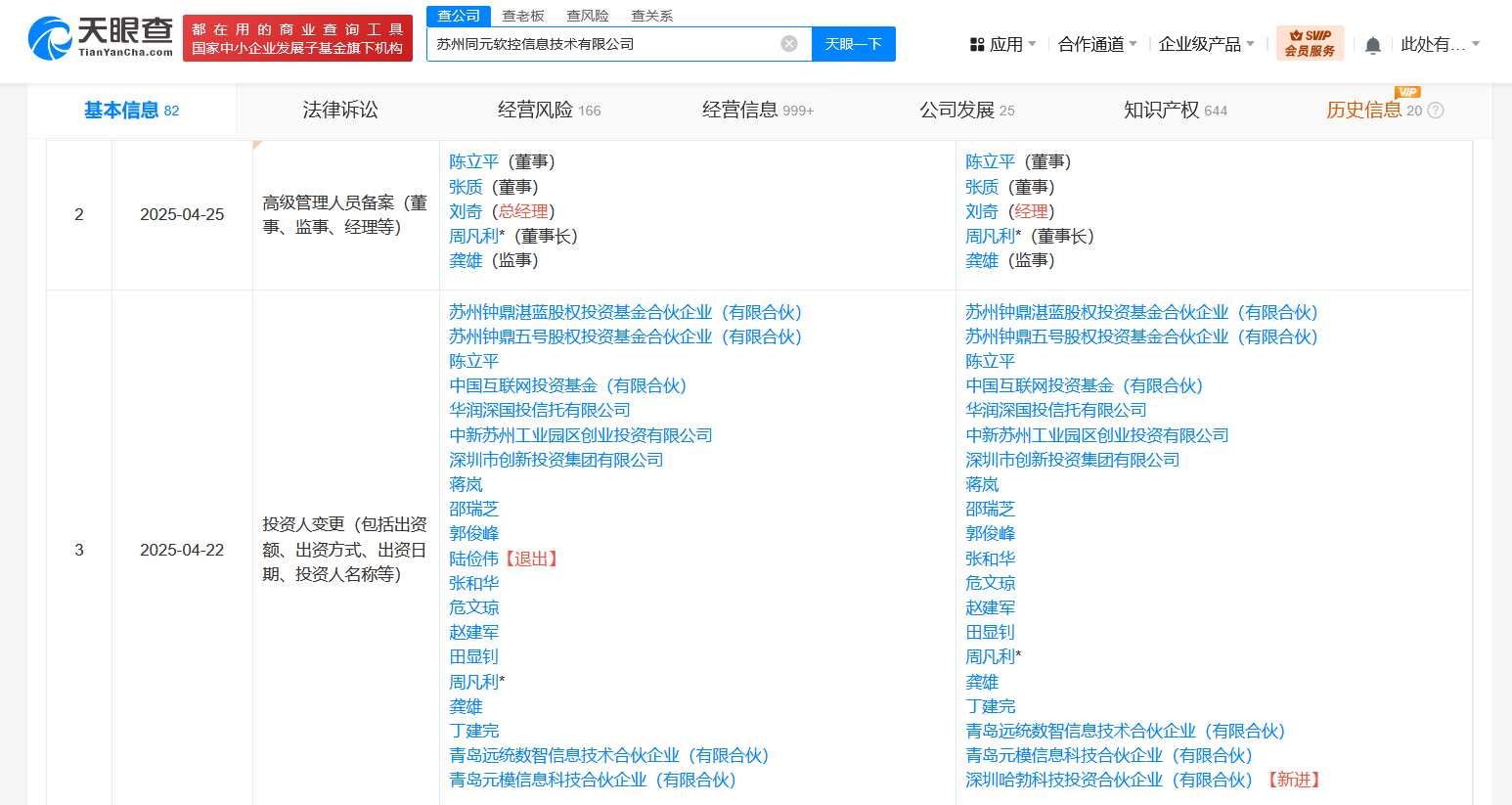Select the 查关系 search tab
The width and height of the screenshot is (1512, 805).
[652, 16]
